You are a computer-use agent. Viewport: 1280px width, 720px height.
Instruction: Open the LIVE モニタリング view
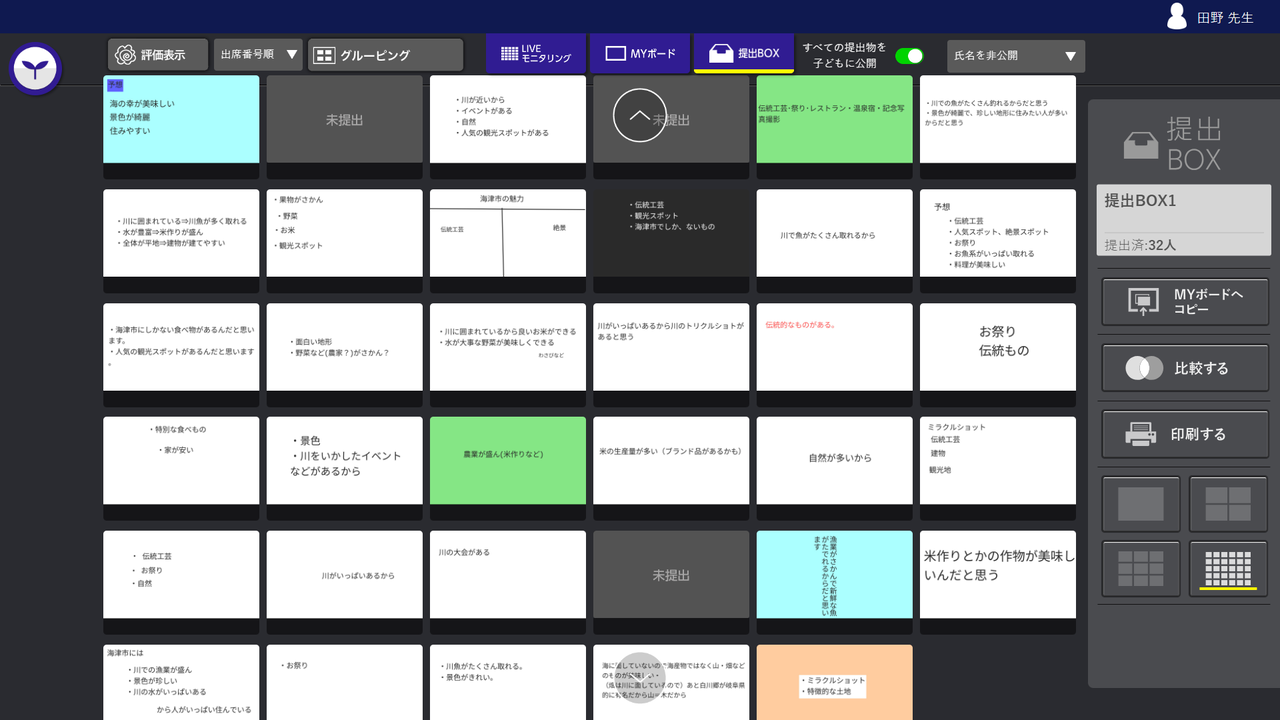[535, 54]
